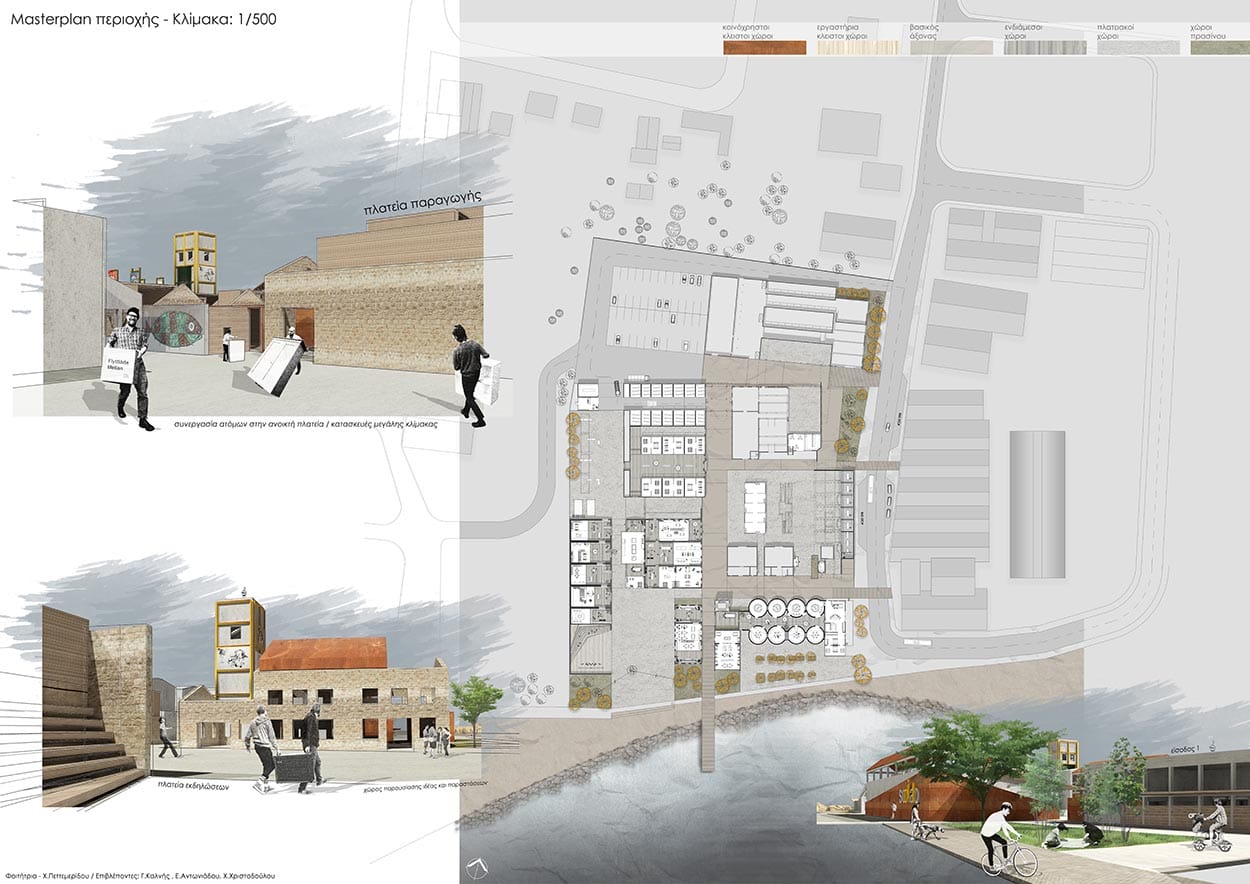Pick the ενδιάμεσοι χώροι striped grey swatch
The height and width of the screenshot is (884, 1250).
pos(1045,47)
